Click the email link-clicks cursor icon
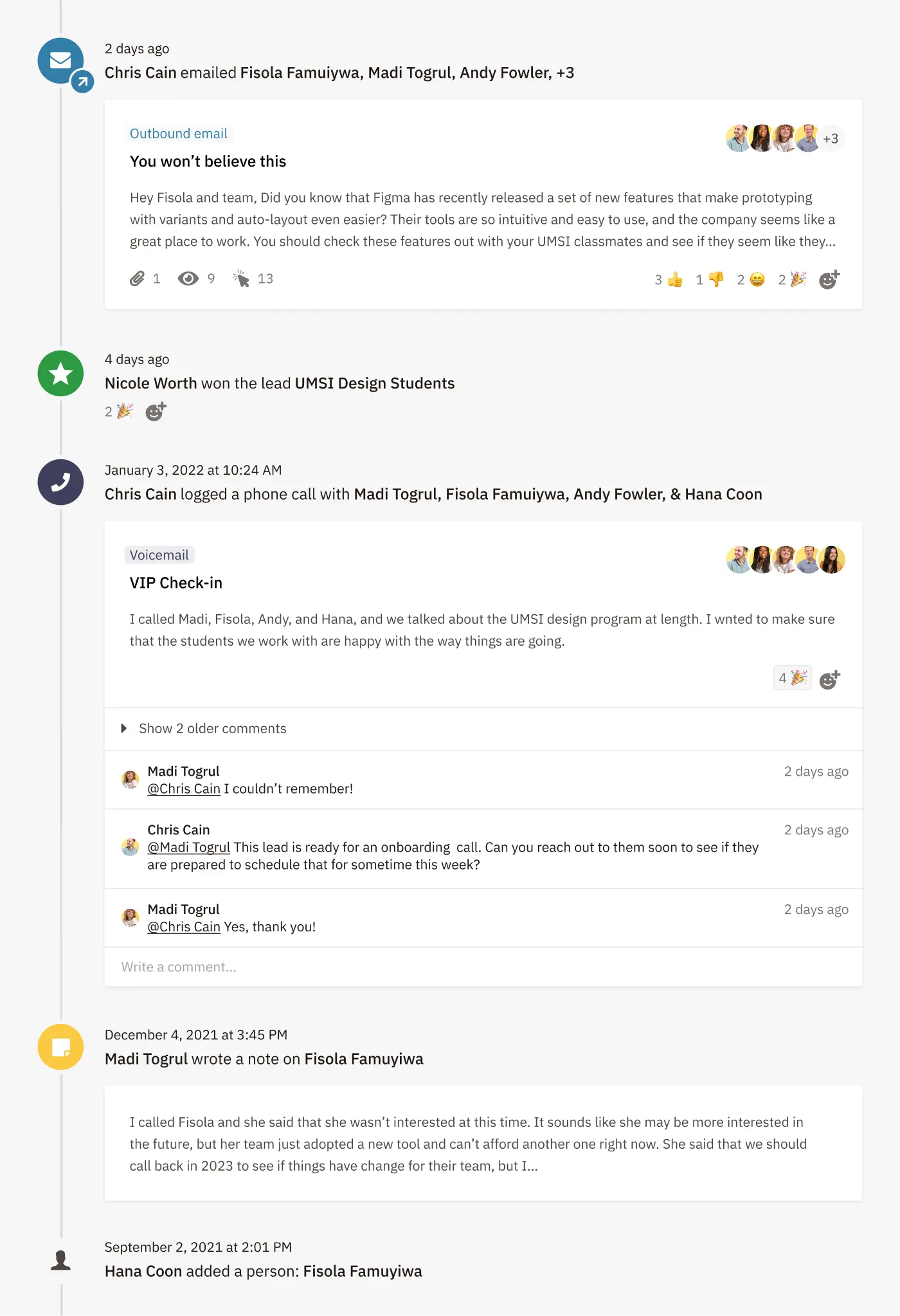The height and width of the screenshot is (1316, 900). click(241, 279)
